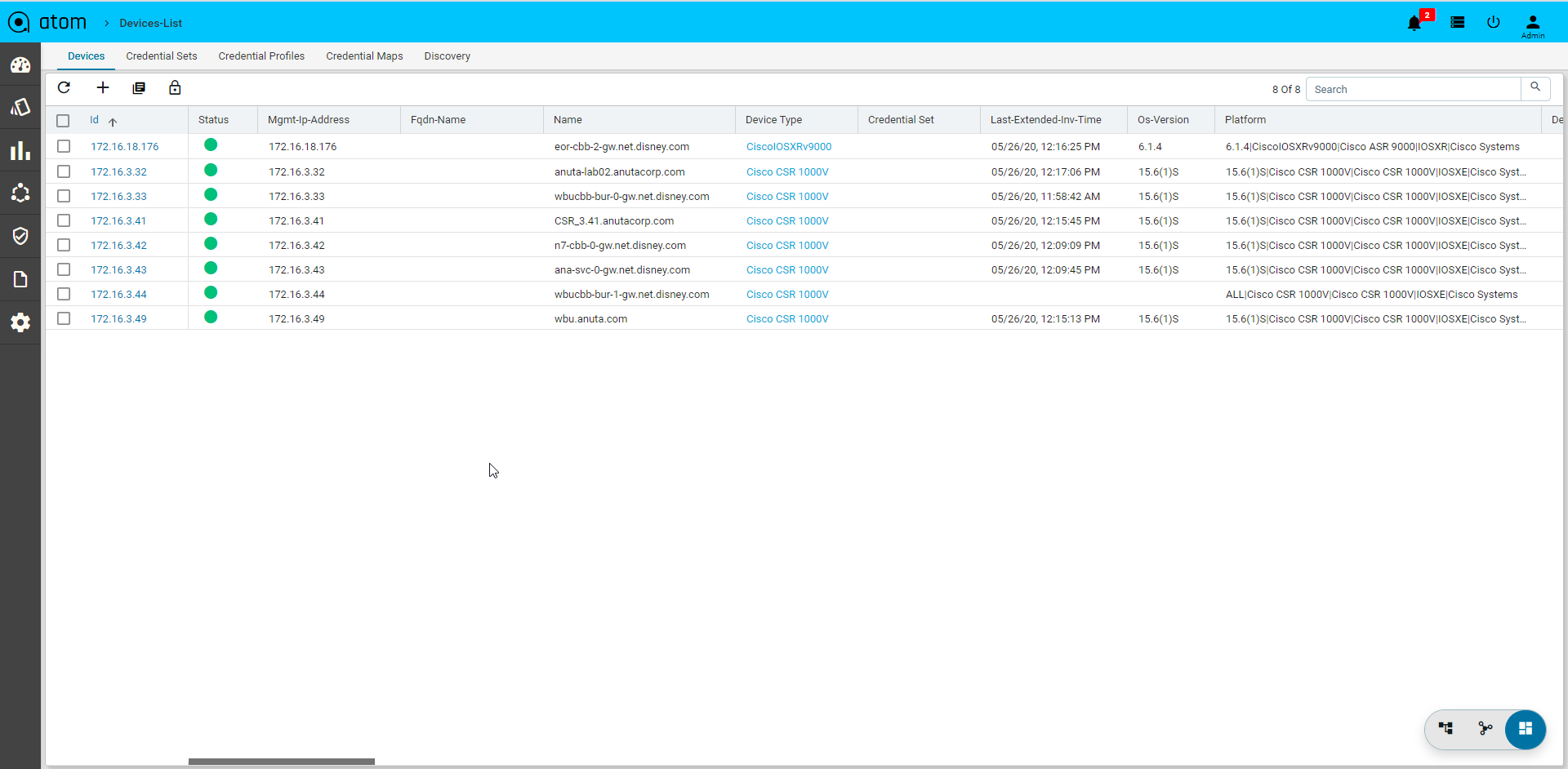Open the device library stack icon

click(139, 88)
